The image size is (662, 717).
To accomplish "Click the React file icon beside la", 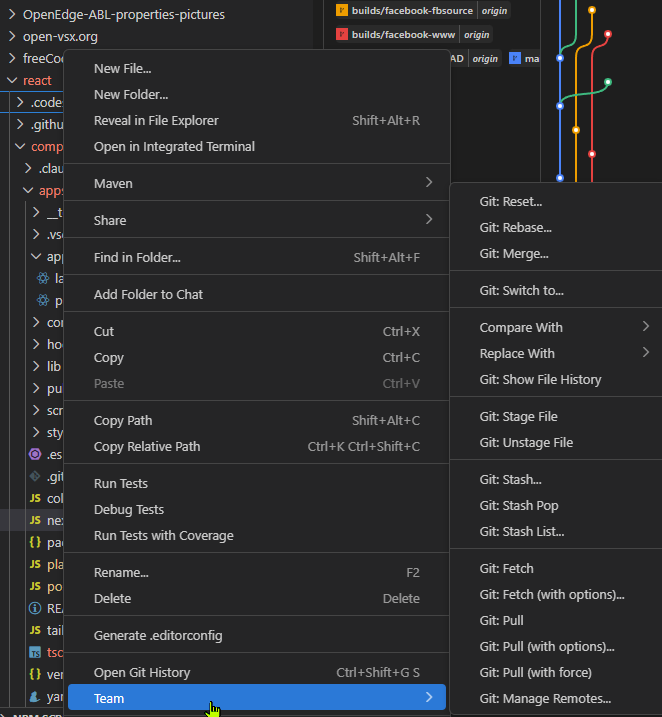I will [x=43, y=278].
